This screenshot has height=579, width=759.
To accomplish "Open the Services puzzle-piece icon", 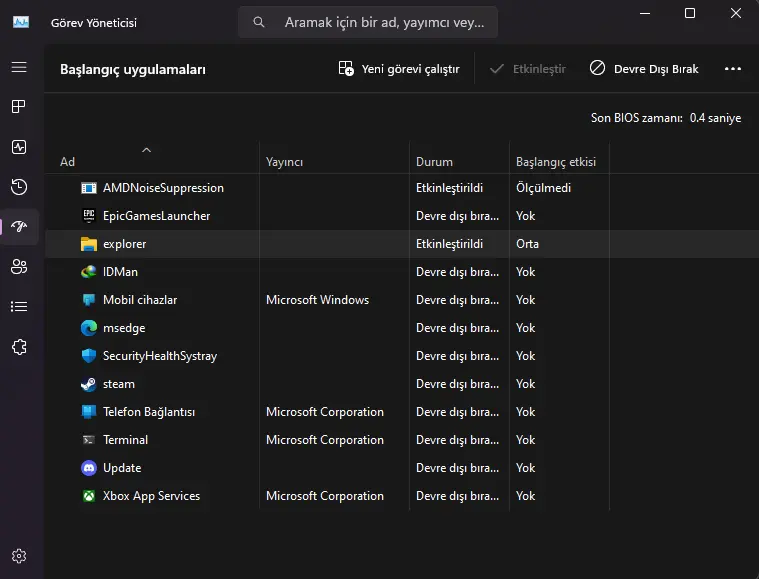I will [x=19, y=347].
